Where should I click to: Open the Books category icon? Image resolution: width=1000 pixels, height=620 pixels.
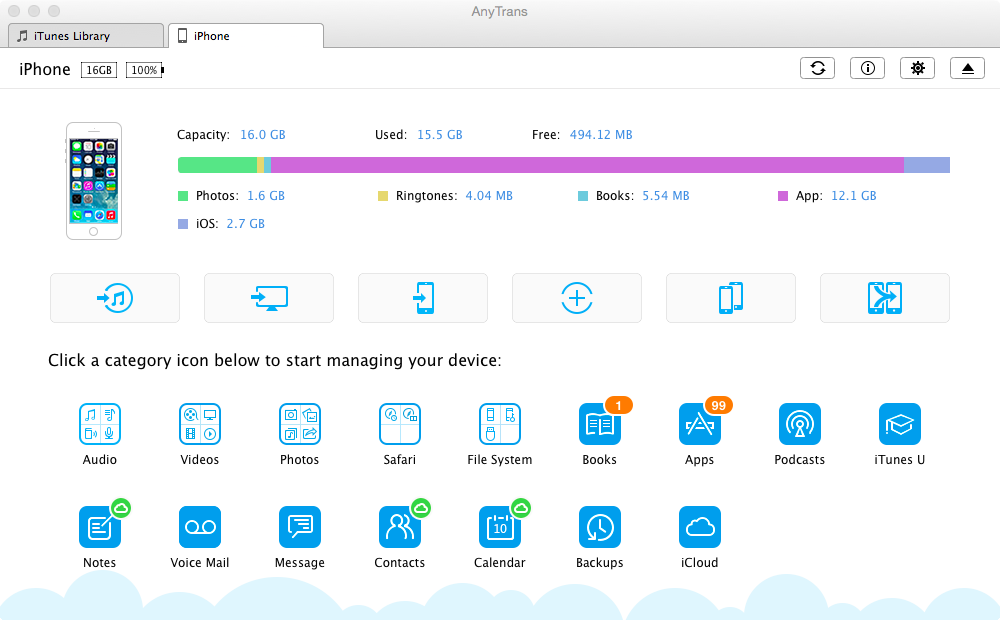coord(599,424)
